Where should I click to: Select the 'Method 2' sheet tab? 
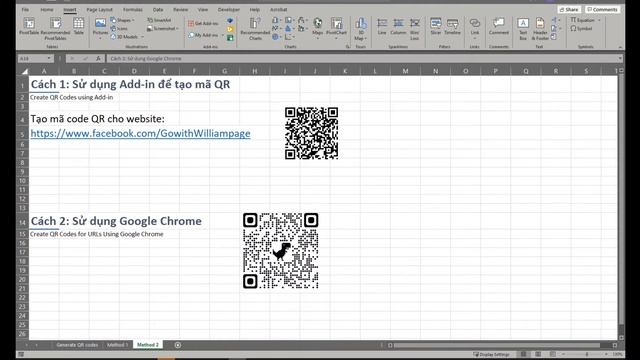tap(148, 345)
